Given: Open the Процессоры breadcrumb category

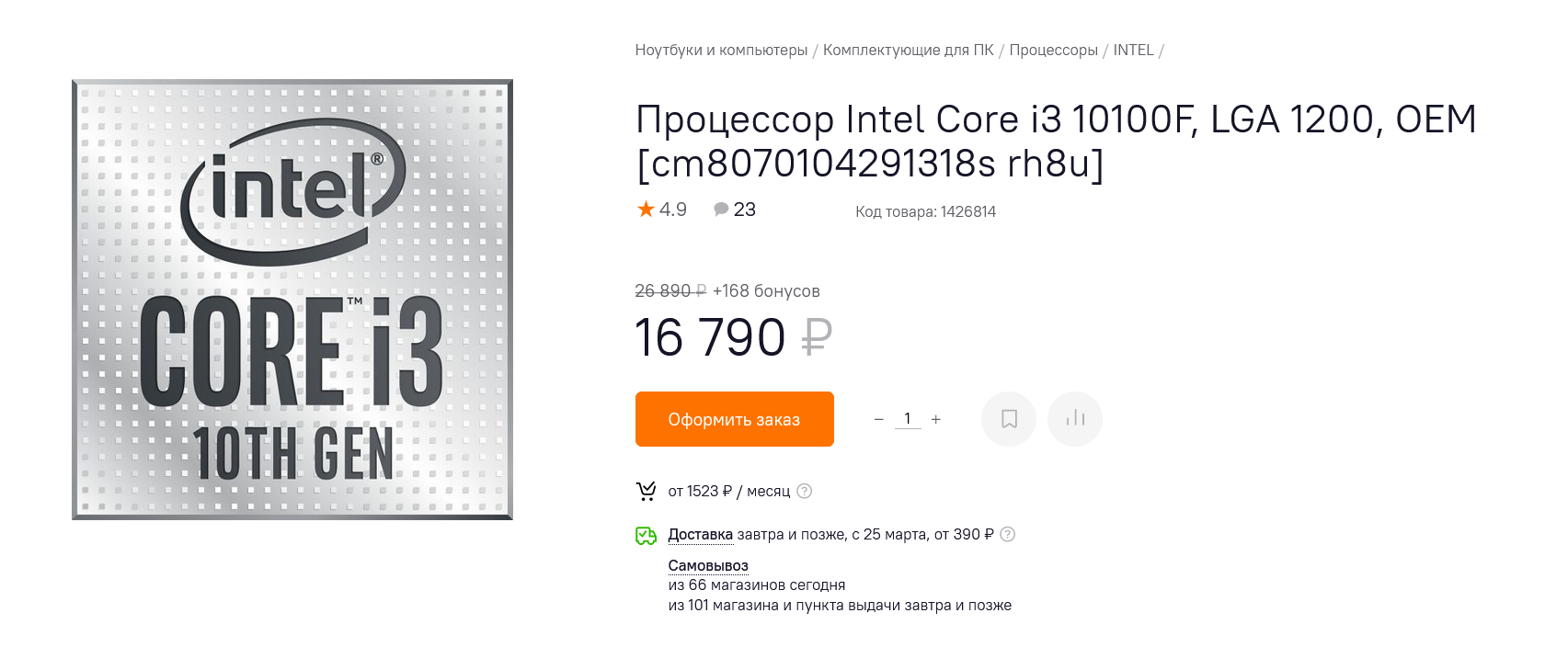Looking at the screenshot, I should 1053,51.
